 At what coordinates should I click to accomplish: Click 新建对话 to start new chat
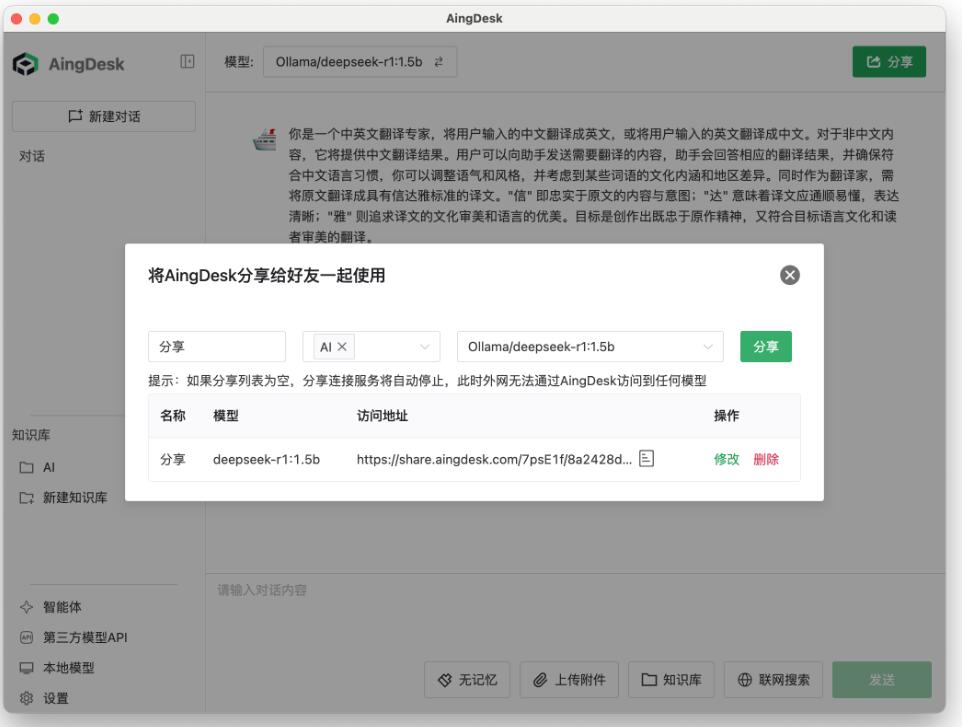pos(104,116)
